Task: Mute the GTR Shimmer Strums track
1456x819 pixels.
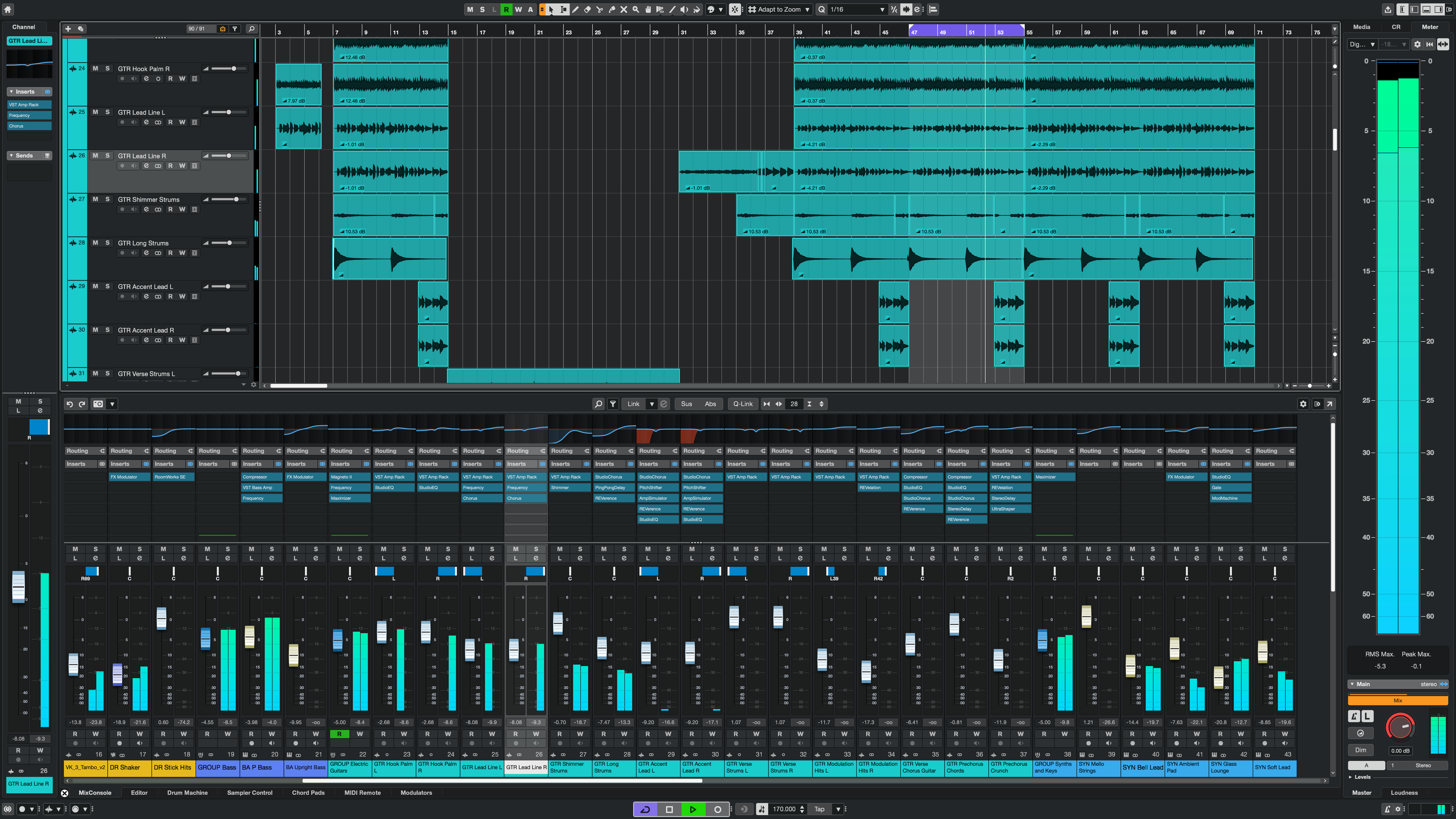Action: pos(95,199)
